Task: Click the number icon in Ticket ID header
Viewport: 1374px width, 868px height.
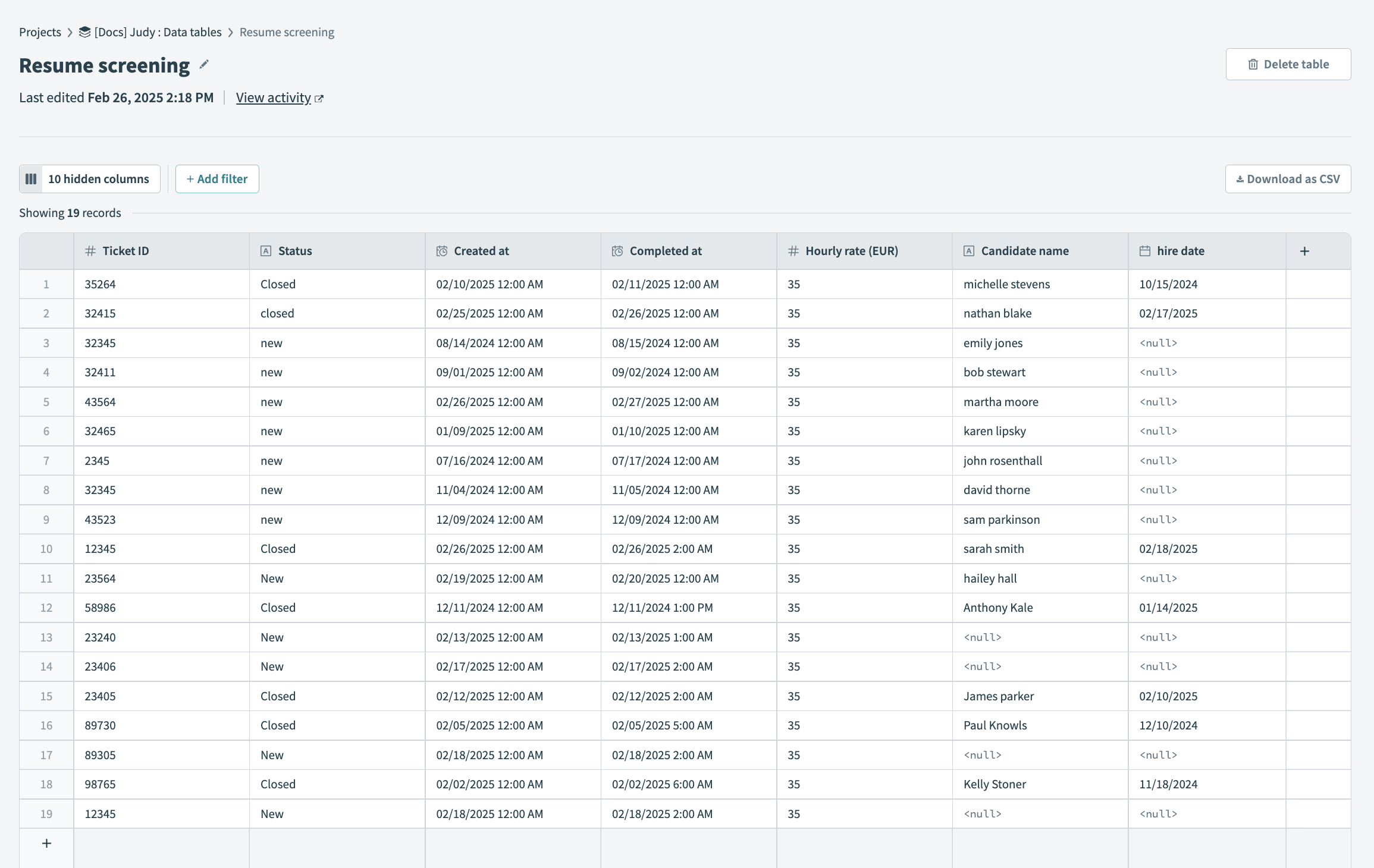Action: coord(90,251)
